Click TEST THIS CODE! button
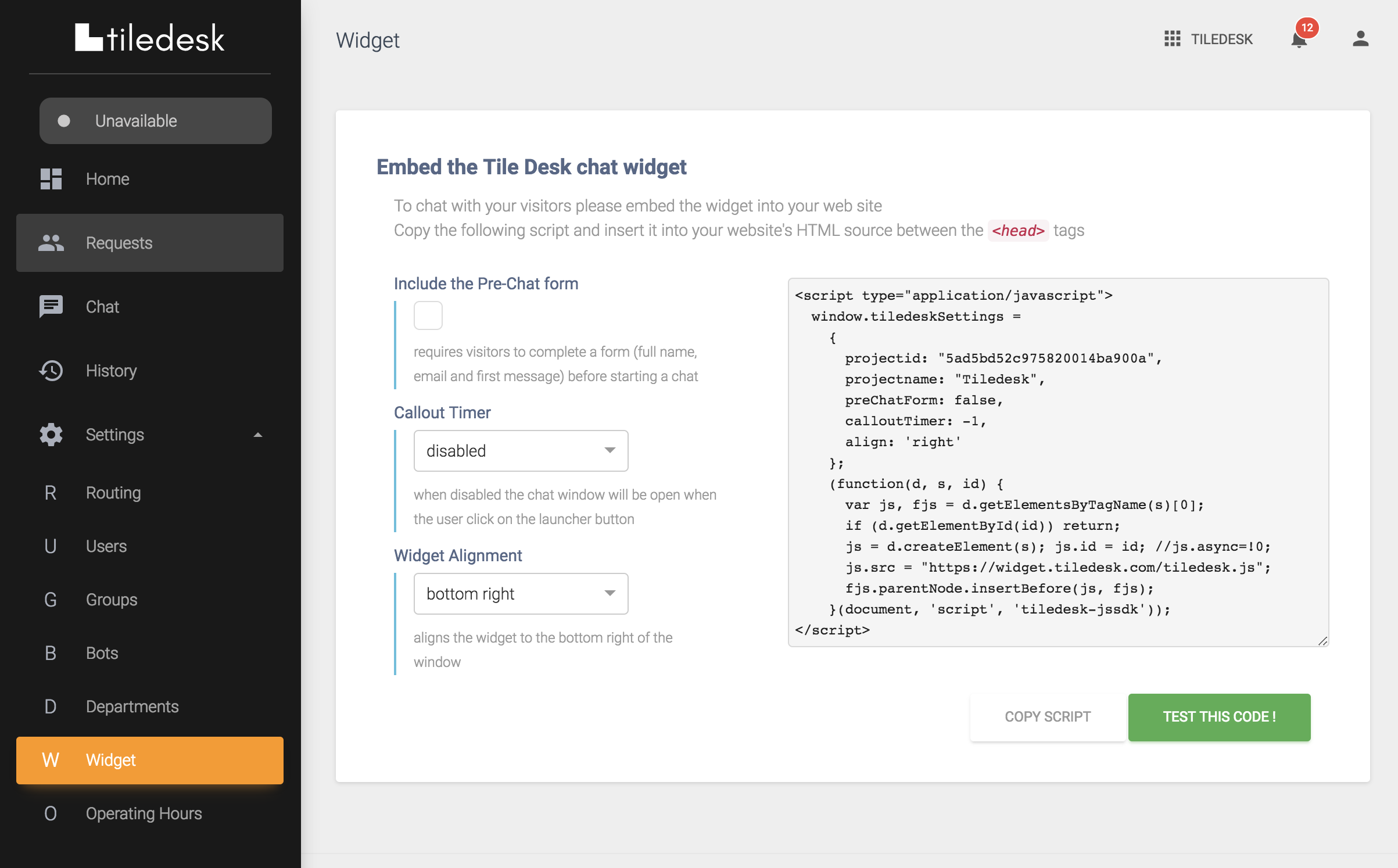Screen dimensions: 1398x868 (1219, 717)
